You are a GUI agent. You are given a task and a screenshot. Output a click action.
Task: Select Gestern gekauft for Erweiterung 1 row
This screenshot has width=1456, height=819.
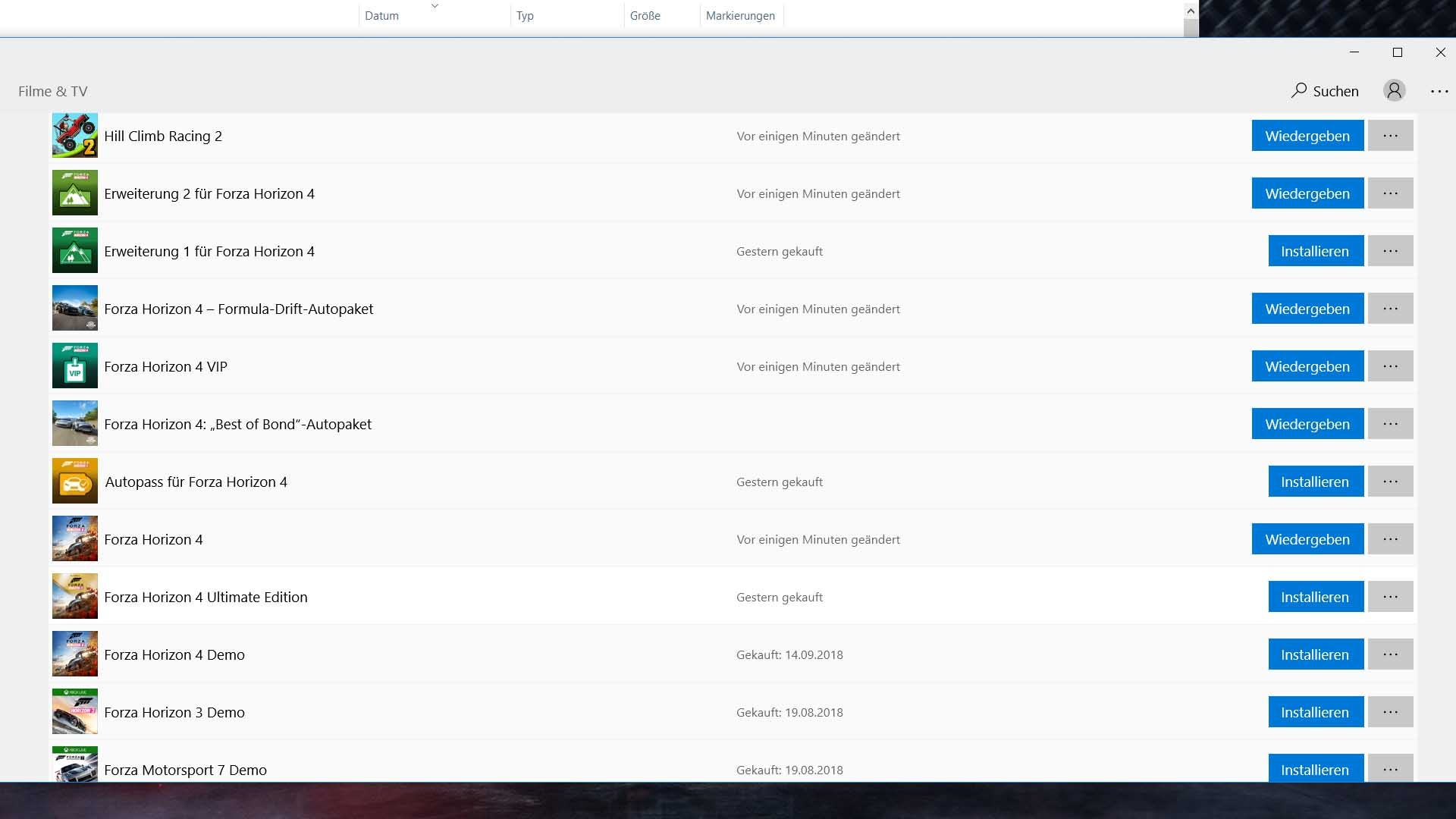pyautogui.click(x=780, y=251)
